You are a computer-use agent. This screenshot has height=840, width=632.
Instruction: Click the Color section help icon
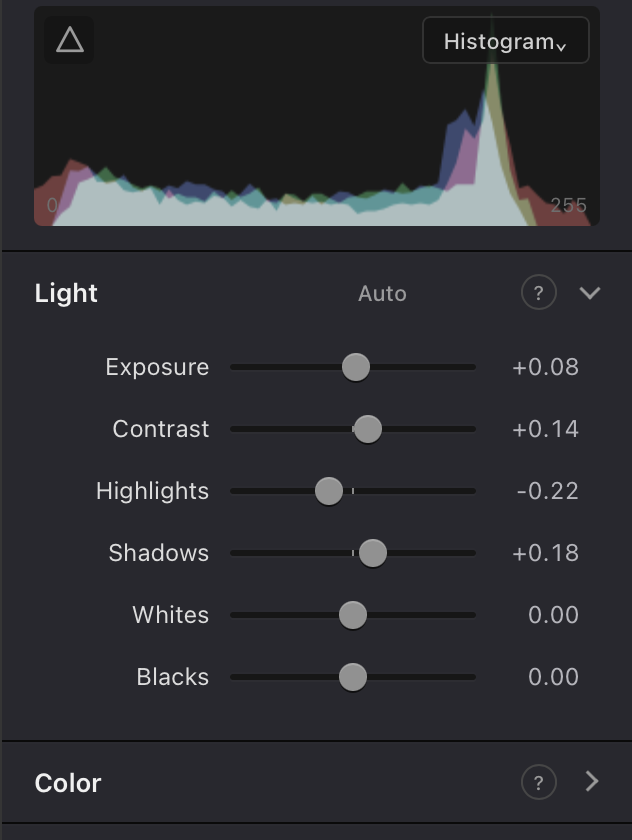538,782
